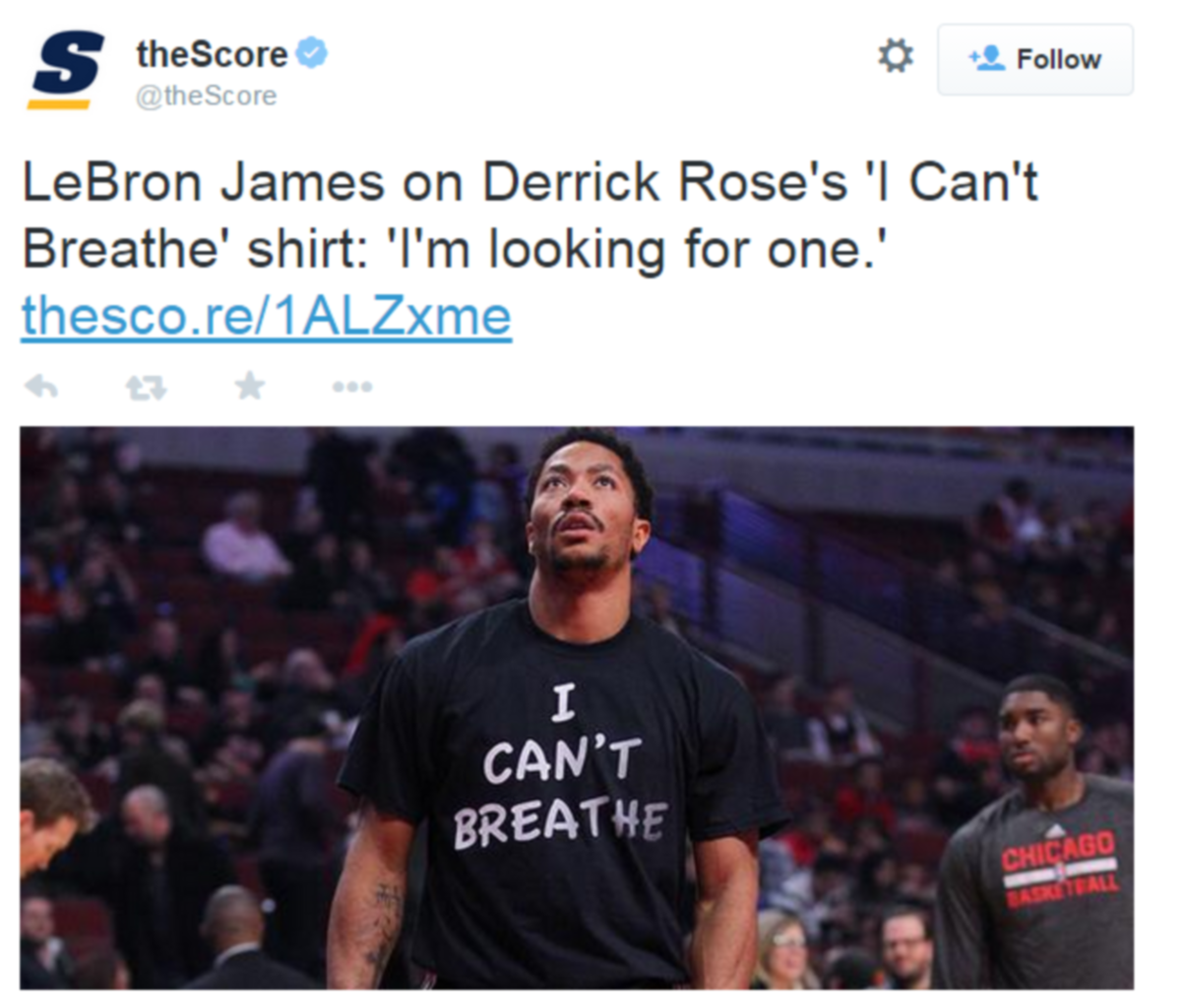Click the tweet headline starting 'LeBron James on'
The width and height of the screenshot is (1181, 1008).
pos(529,217)
